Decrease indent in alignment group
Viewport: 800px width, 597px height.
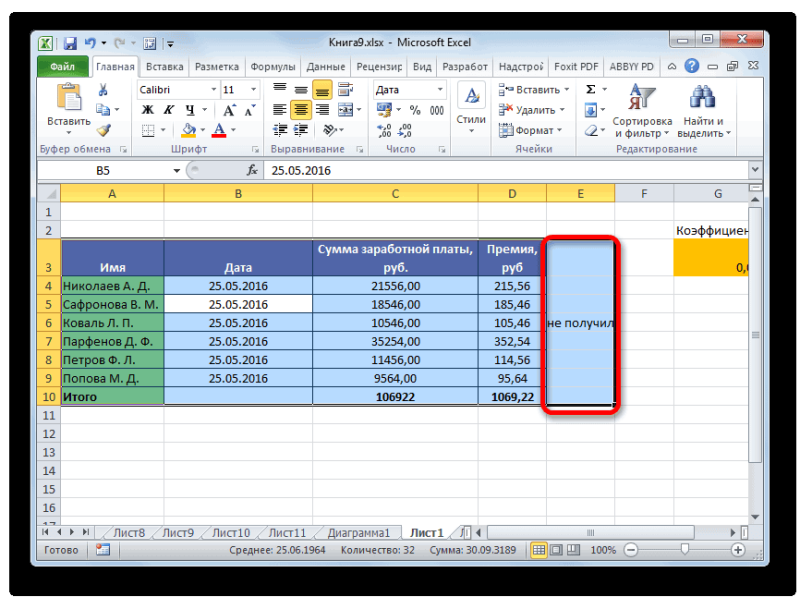click(x=280, y=131)
